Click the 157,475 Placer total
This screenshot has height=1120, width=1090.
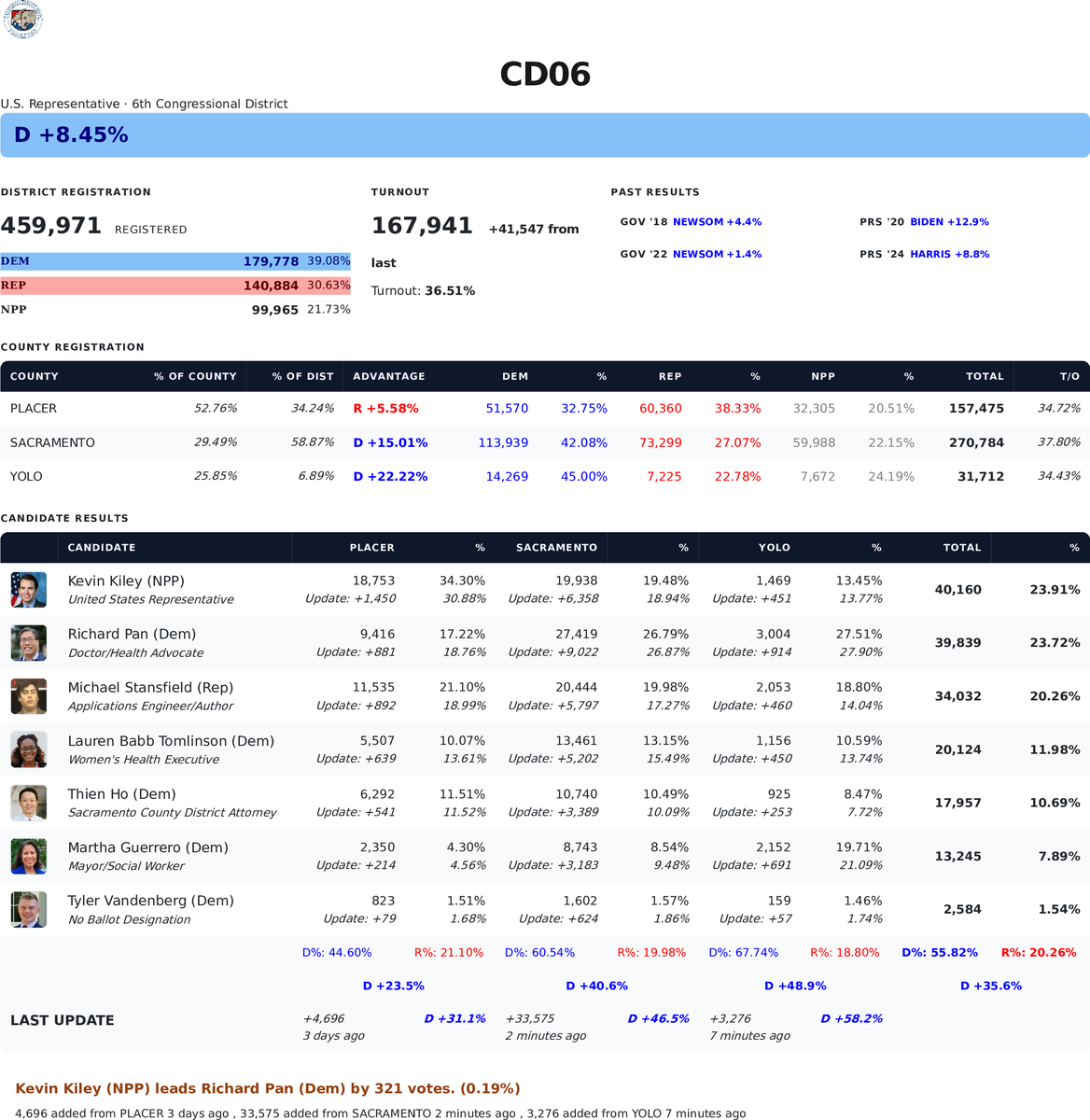(976, 409)
